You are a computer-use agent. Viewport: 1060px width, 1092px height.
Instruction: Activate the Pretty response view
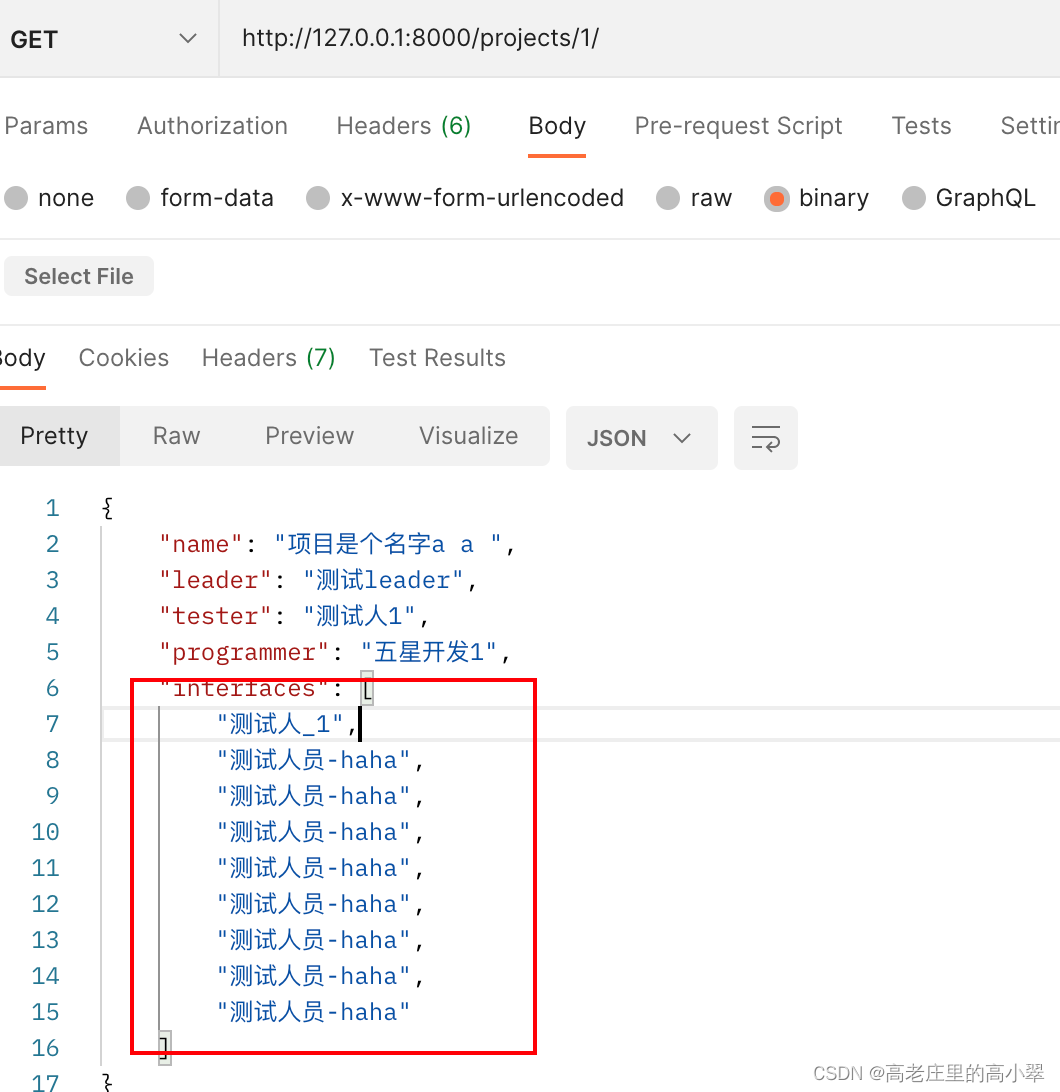coord(54,436)
